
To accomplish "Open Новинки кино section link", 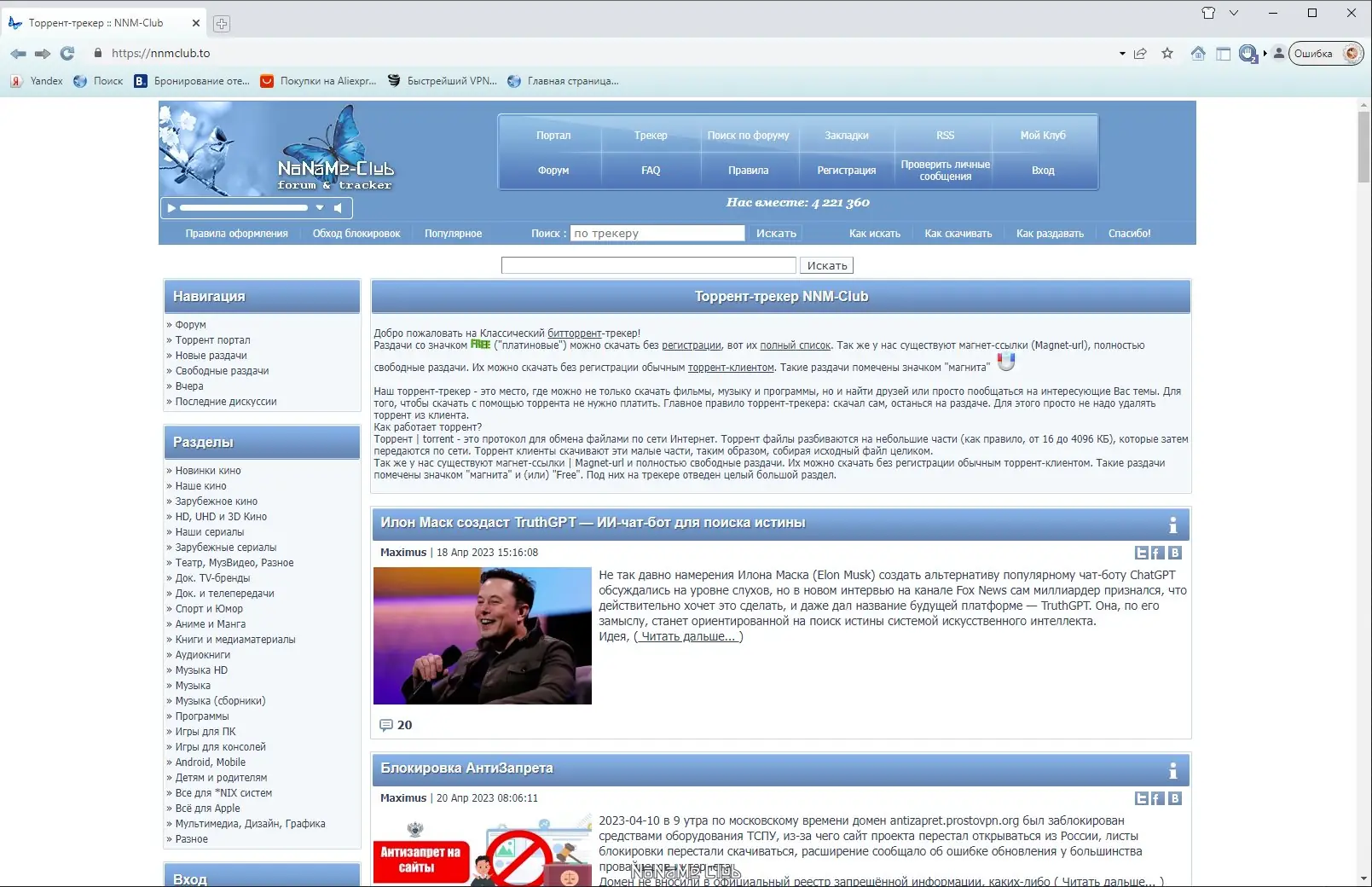I will (208, 471).
